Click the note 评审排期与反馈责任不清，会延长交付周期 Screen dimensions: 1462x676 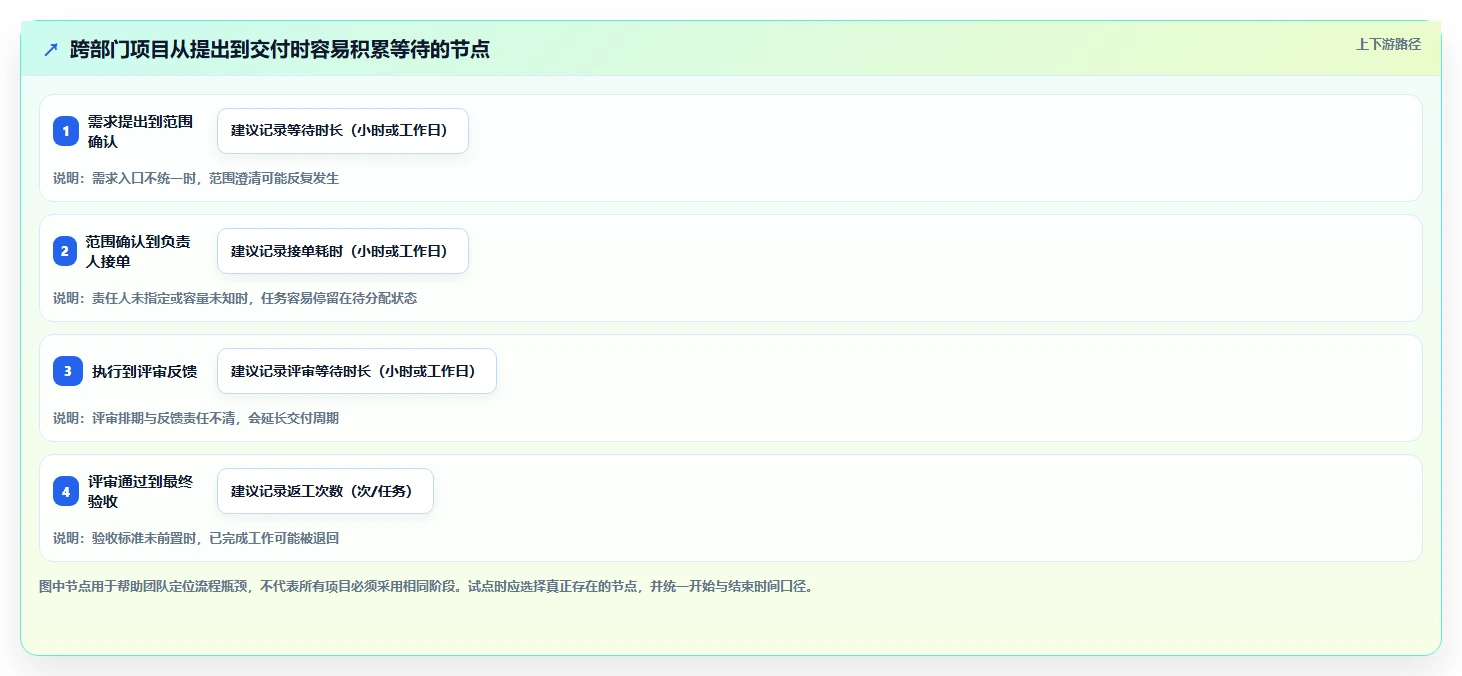[x=196, y=418]
